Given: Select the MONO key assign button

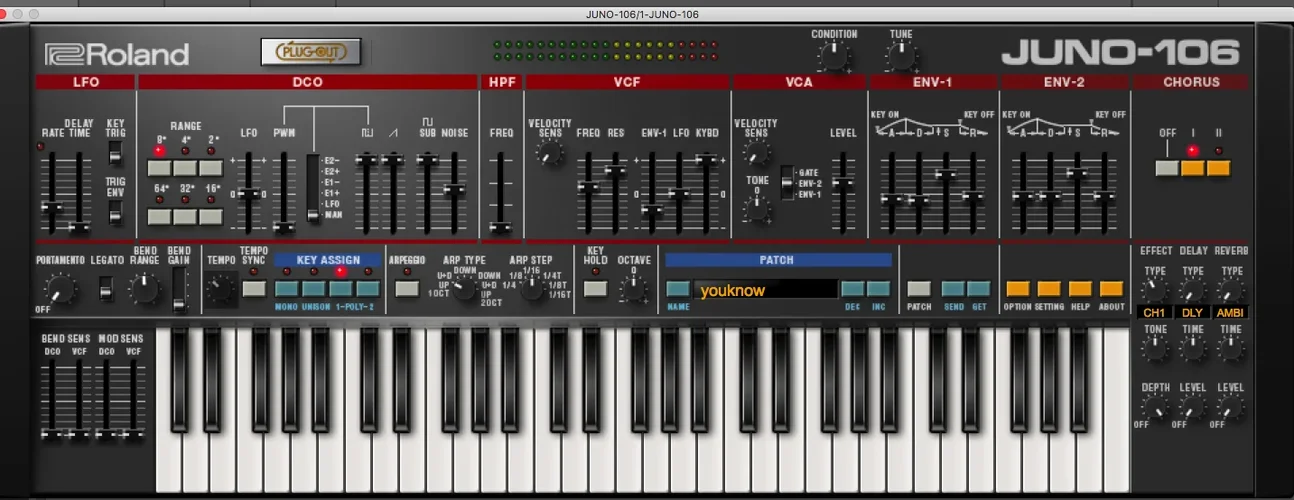Looking at the screenshot, I should [288, 289].
